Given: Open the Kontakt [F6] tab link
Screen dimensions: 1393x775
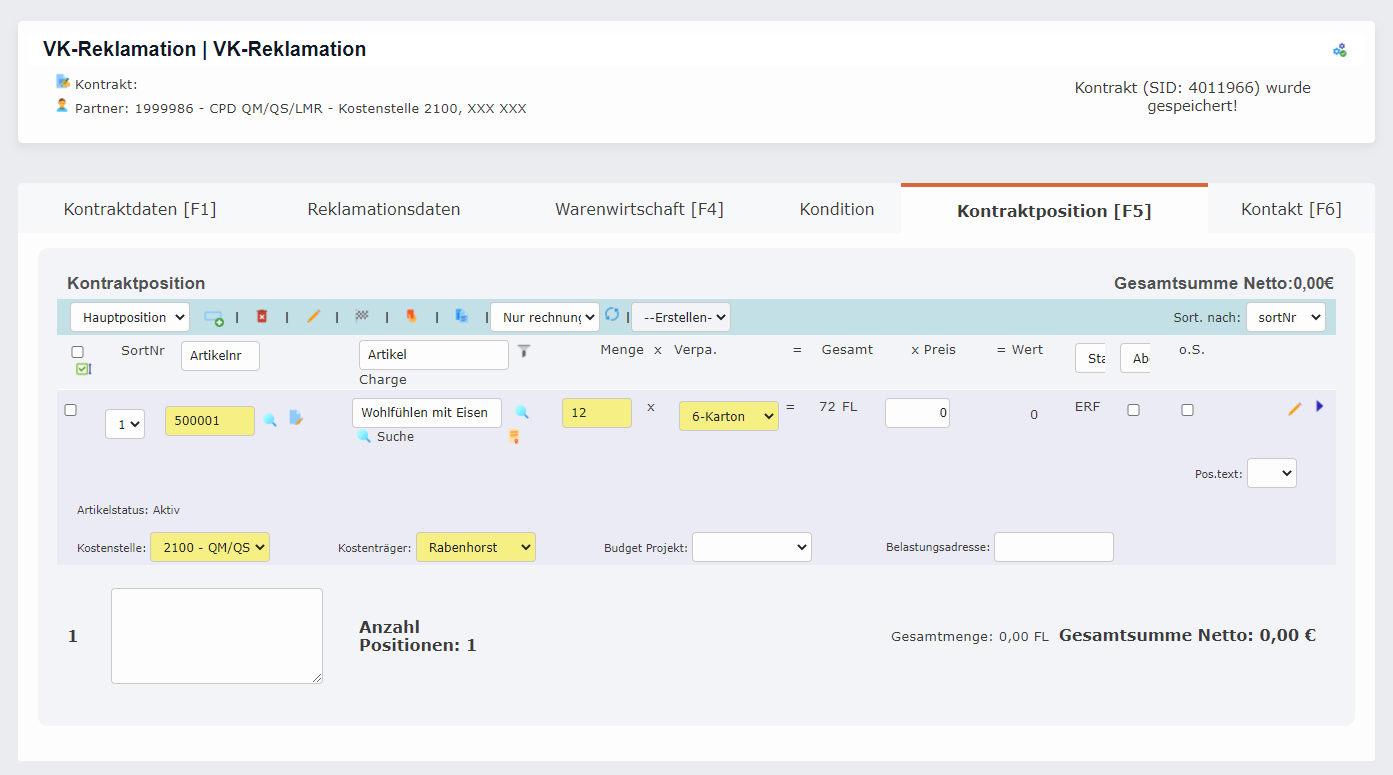Looking at the screenshot, I should (1290, 208).
